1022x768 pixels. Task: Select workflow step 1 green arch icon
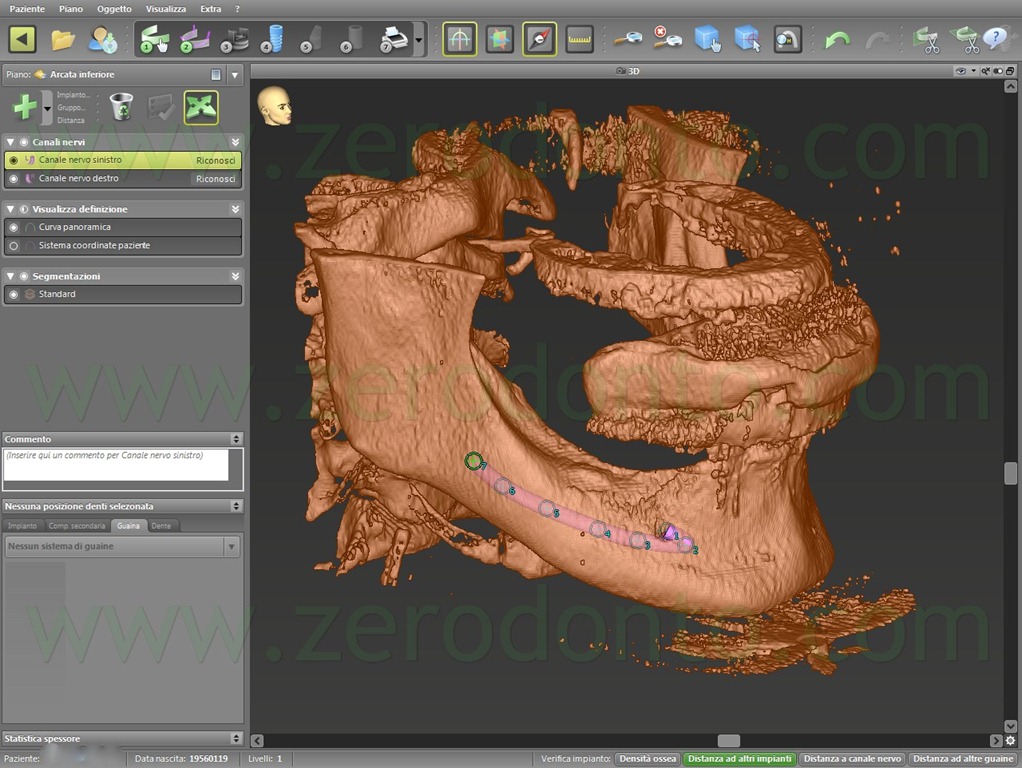point(154,39)
